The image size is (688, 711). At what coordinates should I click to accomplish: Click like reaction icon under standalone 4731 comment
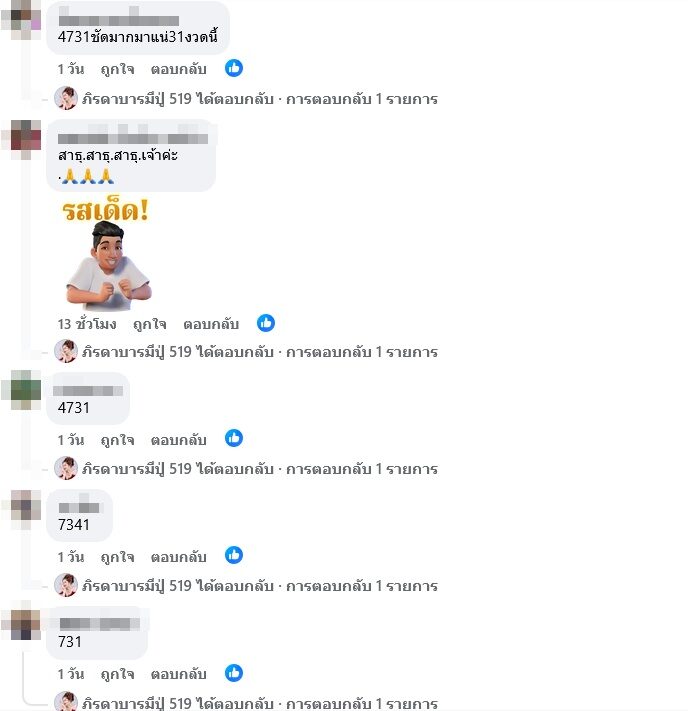234,438
